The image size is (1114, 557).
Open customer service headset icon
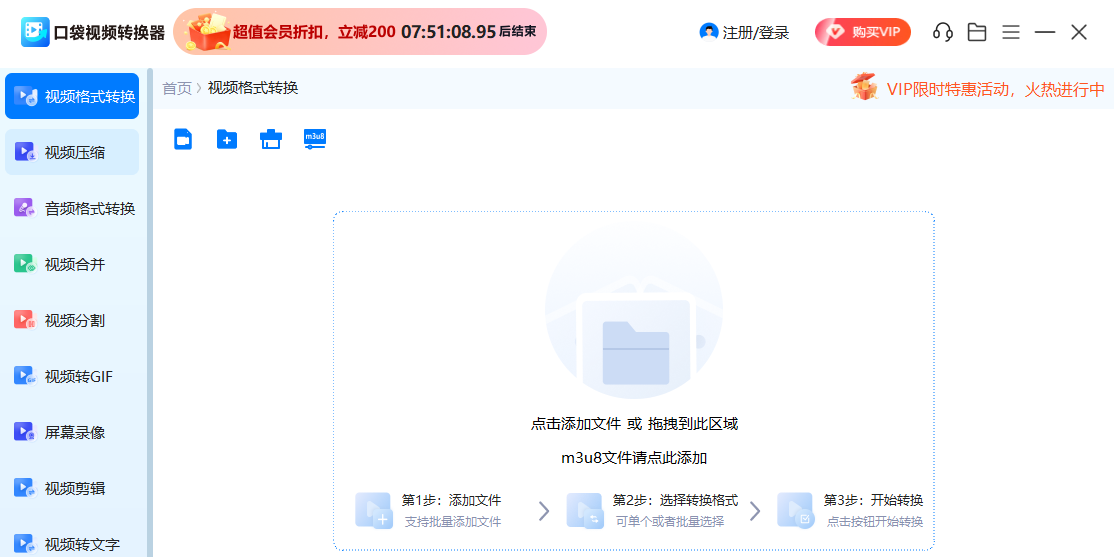coord(942,32)
